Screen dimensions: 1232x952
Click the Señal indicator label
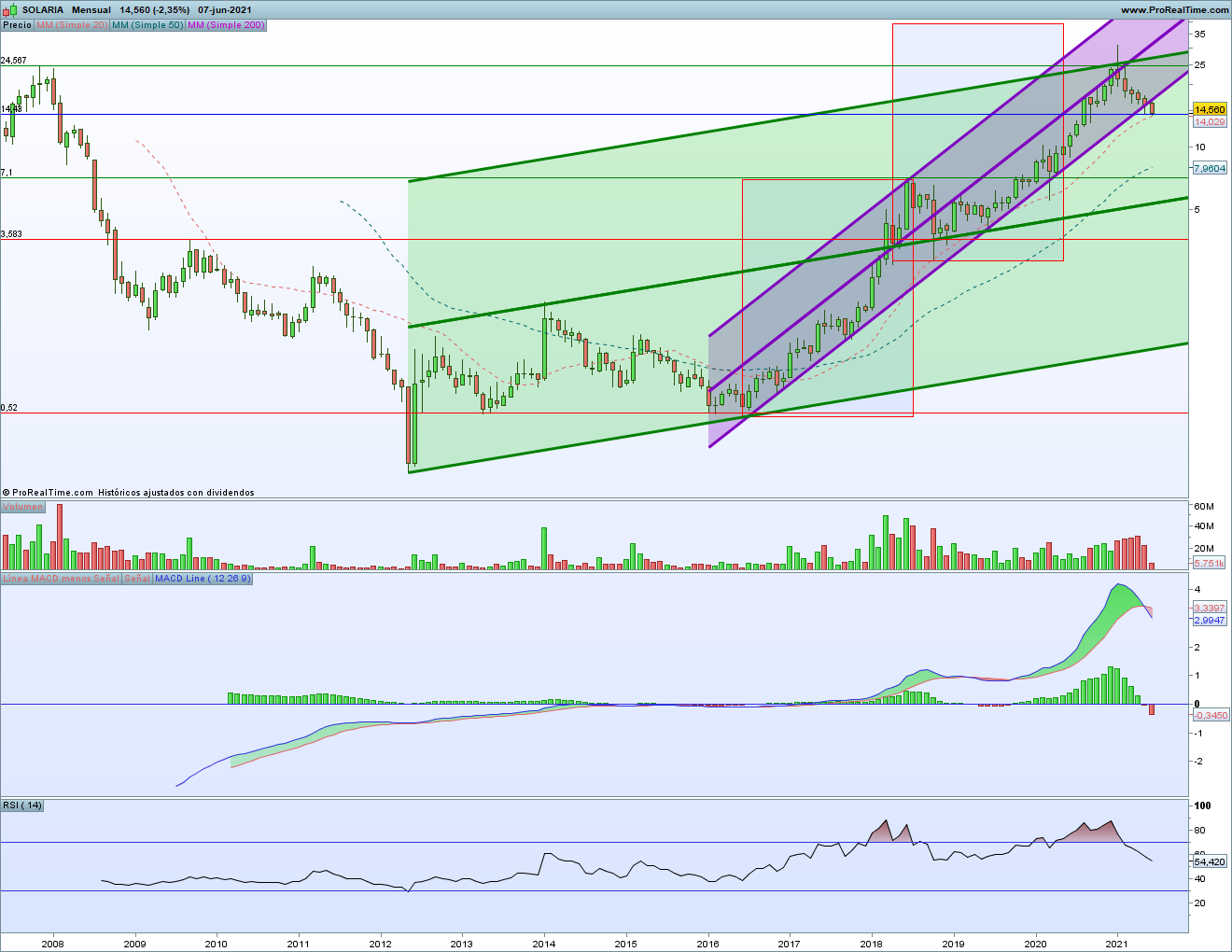[137, 579]
